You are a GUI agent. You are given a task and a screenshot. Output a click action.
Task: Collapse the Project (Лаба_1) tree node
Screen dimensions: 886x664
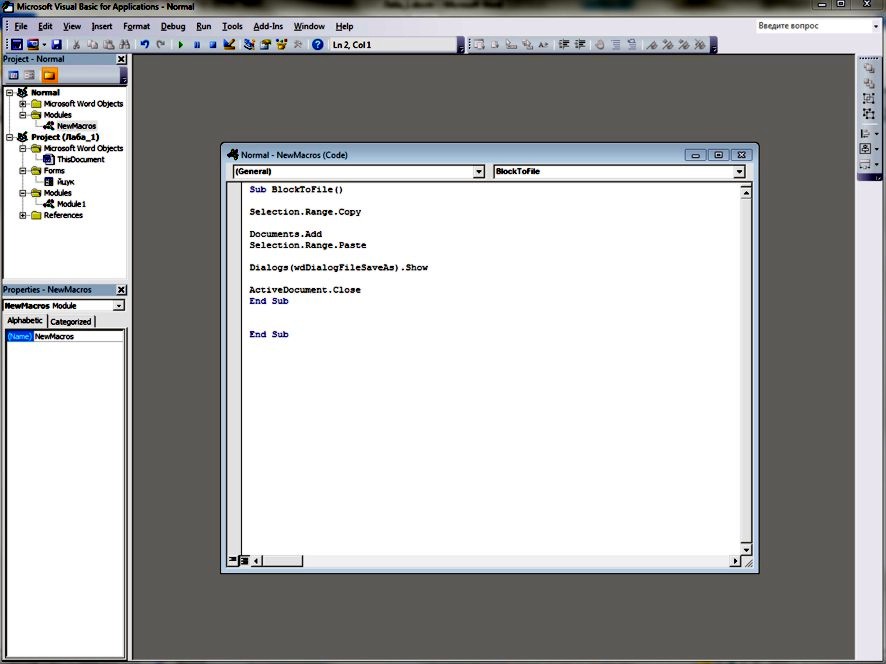[10, 137]
